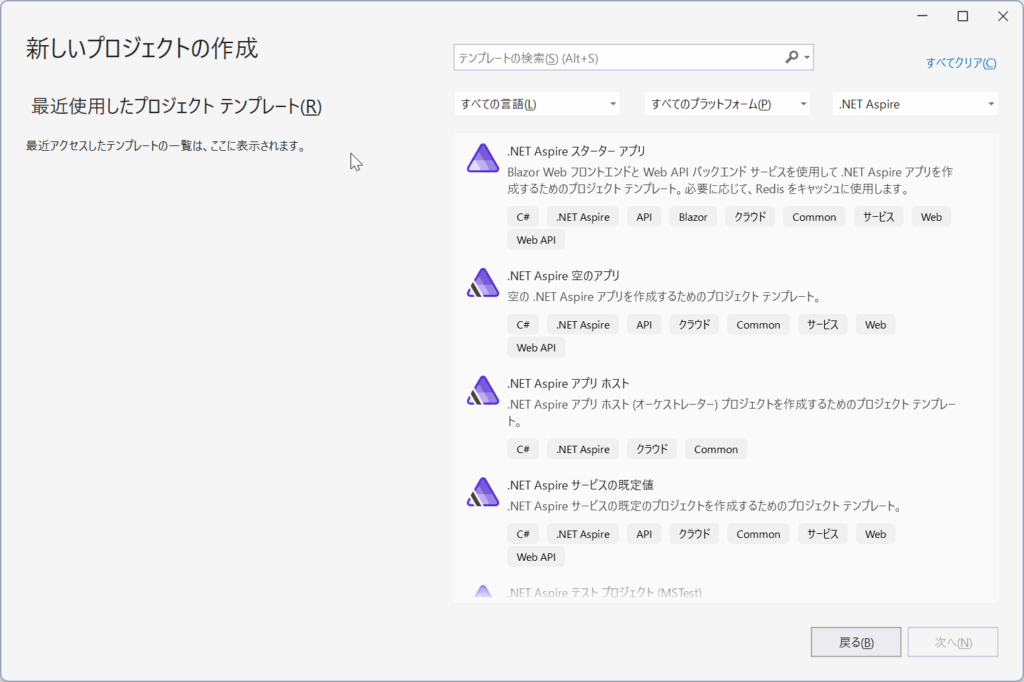Click the Common tag under アプリ ホスト
Screen dimensions: 1024x682
[716, 449]
